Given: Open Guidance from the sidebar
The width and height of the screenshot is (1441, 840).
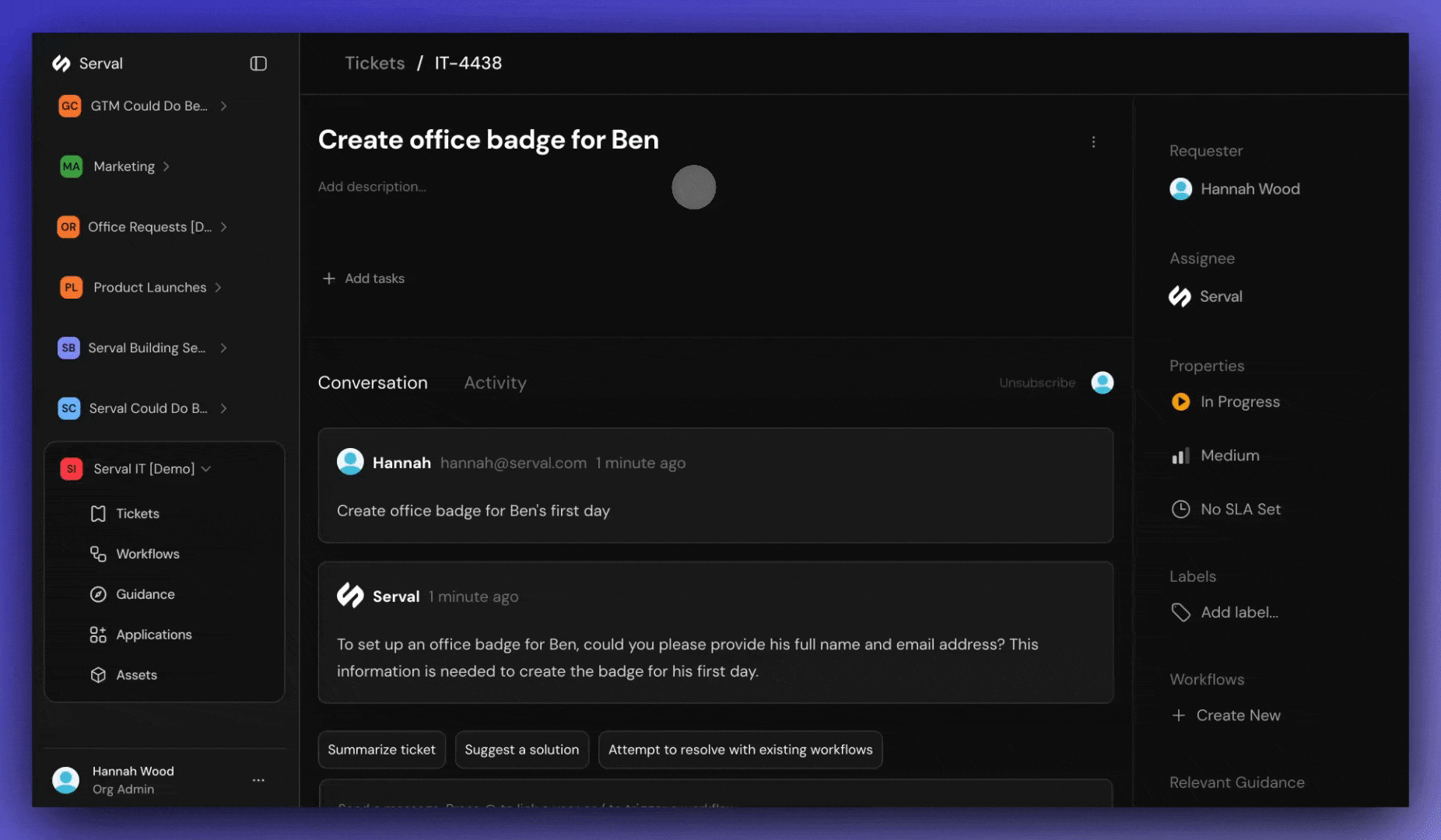Looking at the screenshot, I should pos(98,594).
